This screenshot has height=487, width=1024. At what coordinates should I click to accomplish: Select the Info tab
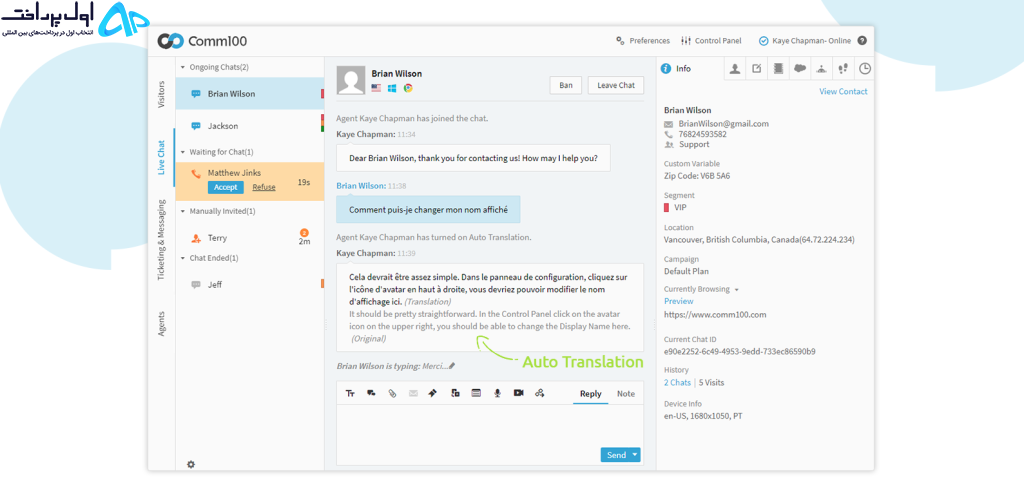coord(676,69)
